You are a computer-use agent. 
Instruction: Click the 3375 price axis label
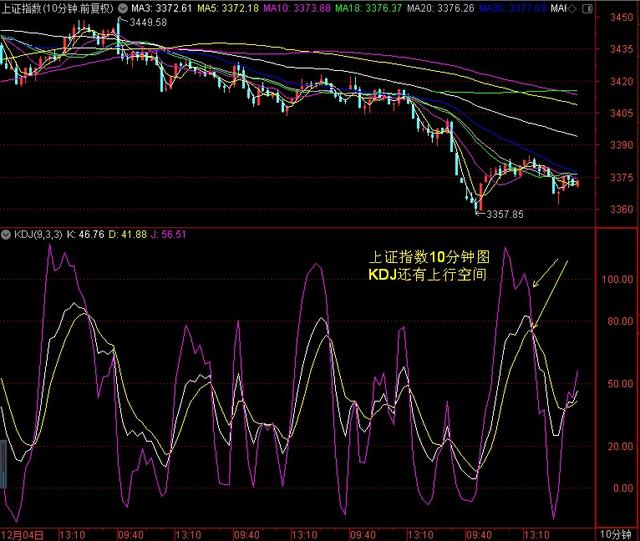click(621, 177)
